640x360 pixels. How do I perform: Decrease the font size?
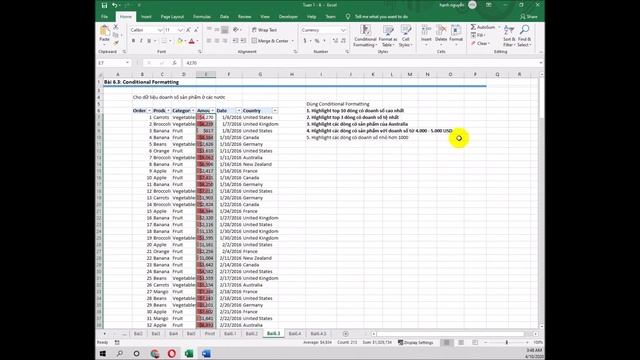pyautogui.click(x=196, y=30)
